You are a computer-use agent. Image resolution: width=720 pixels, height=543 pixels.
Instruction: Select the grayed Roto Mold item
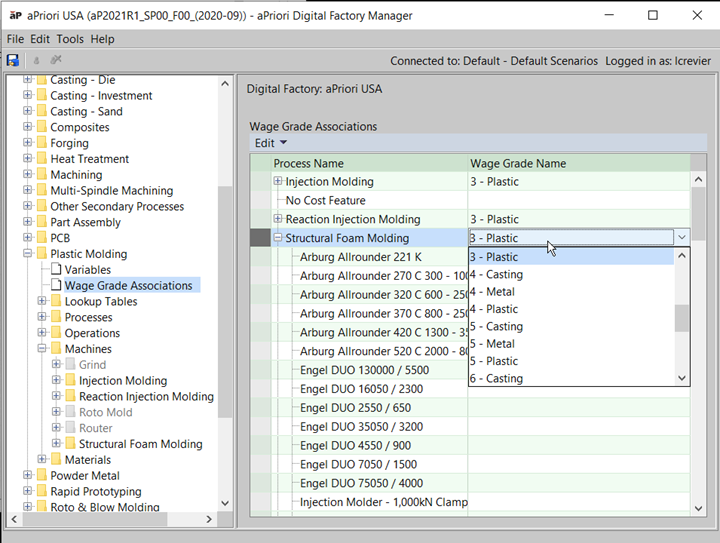pyautogui.click(x=106, y=412)
